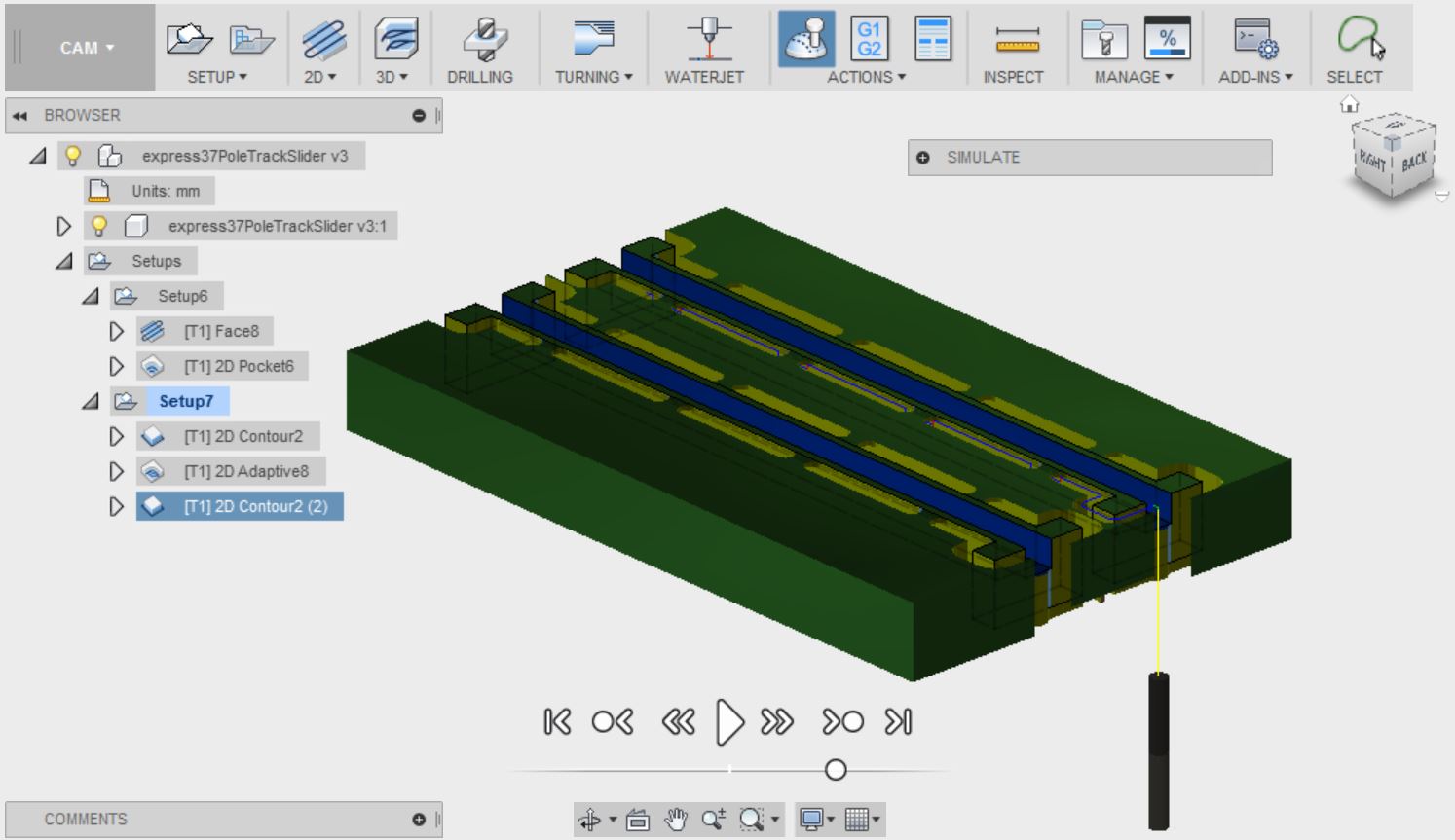Select the [T1] 2D Adaptive8 operation

pyautogui.click(x=231, y=471)
